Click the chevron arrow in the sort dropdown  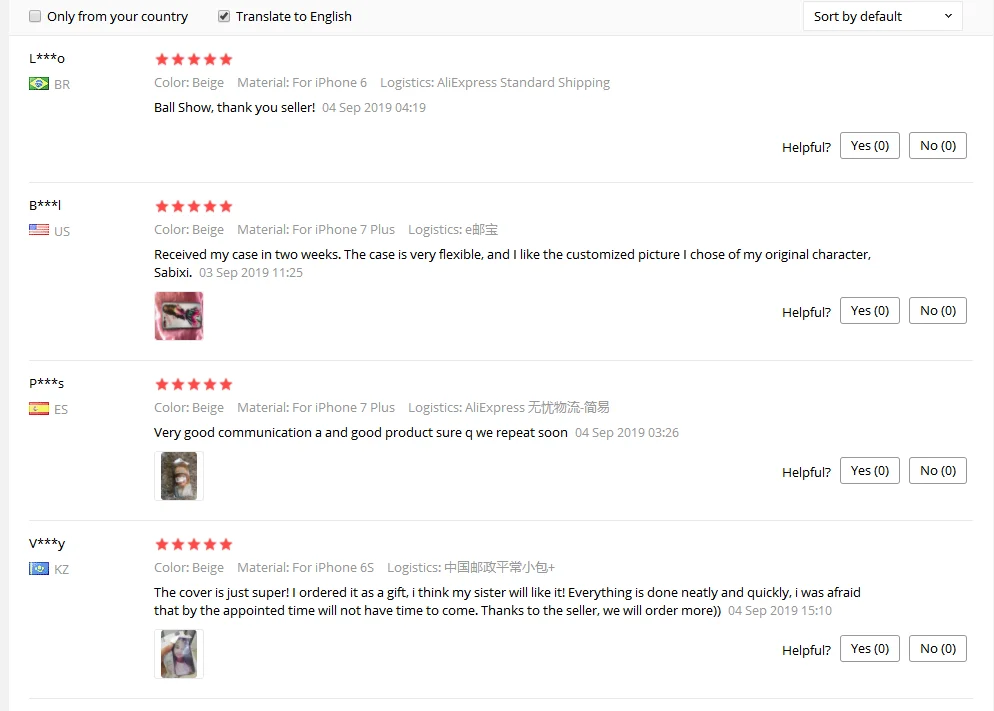[x=948, y=16]
